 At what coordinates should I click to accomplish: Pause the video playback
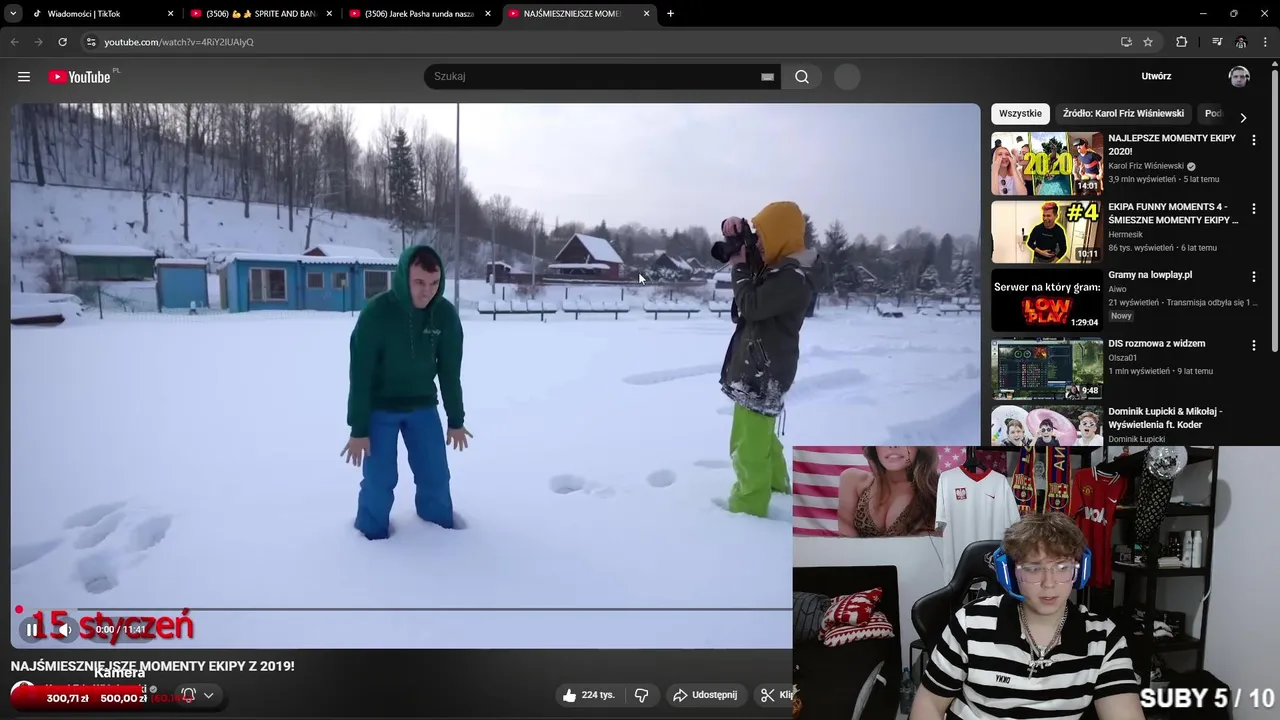(x=32, y=629)
